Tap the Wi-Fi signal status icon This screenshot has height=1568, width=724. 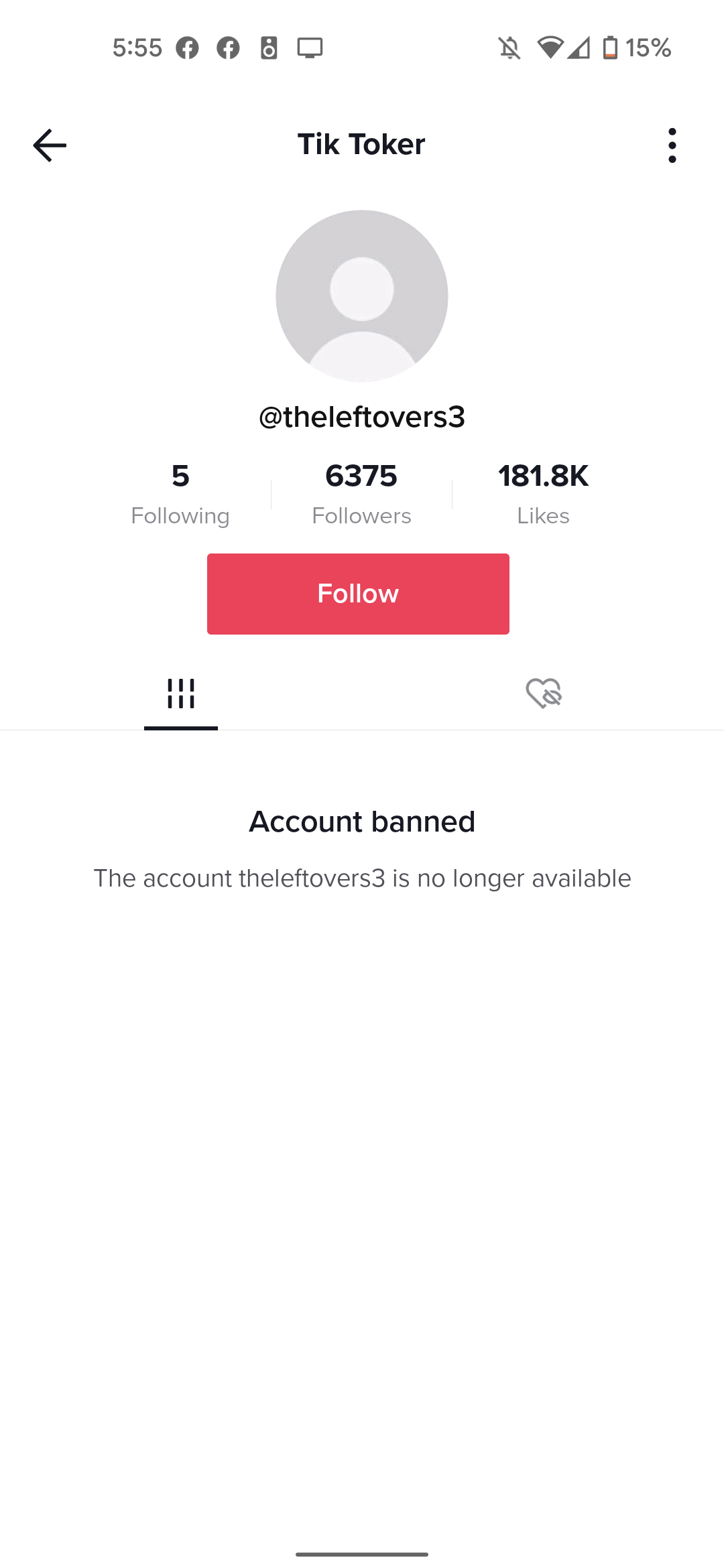(x=550, y=48)
